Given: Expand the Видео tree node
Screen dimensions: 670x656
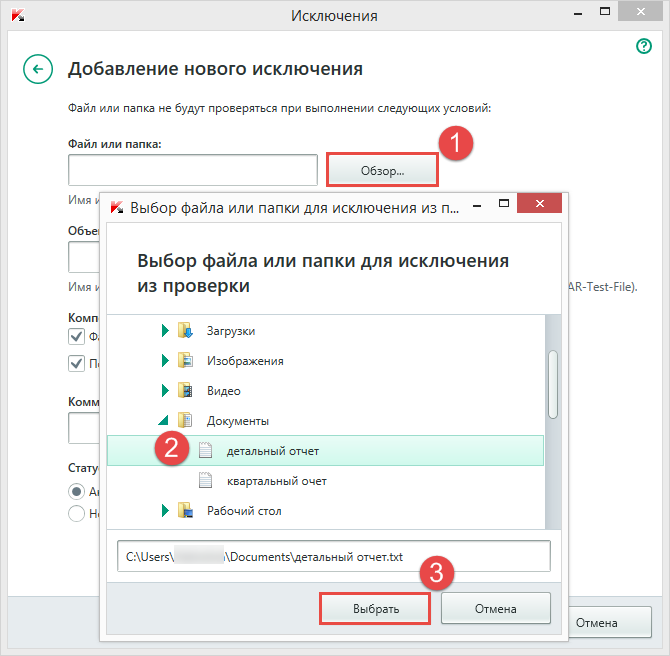Looking at the screenshot, I should tap(165, 390).
